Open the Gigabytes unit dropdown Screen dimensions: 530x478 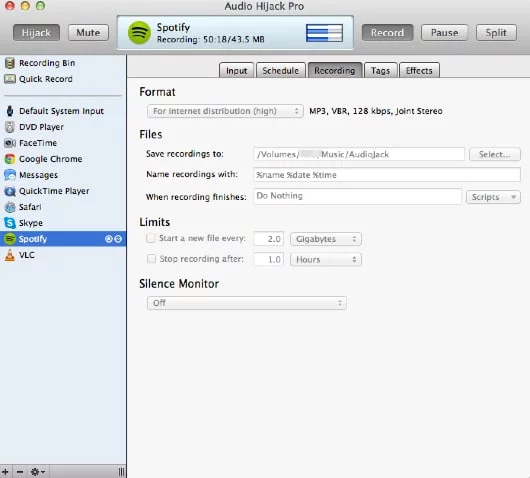coord(326,239)
